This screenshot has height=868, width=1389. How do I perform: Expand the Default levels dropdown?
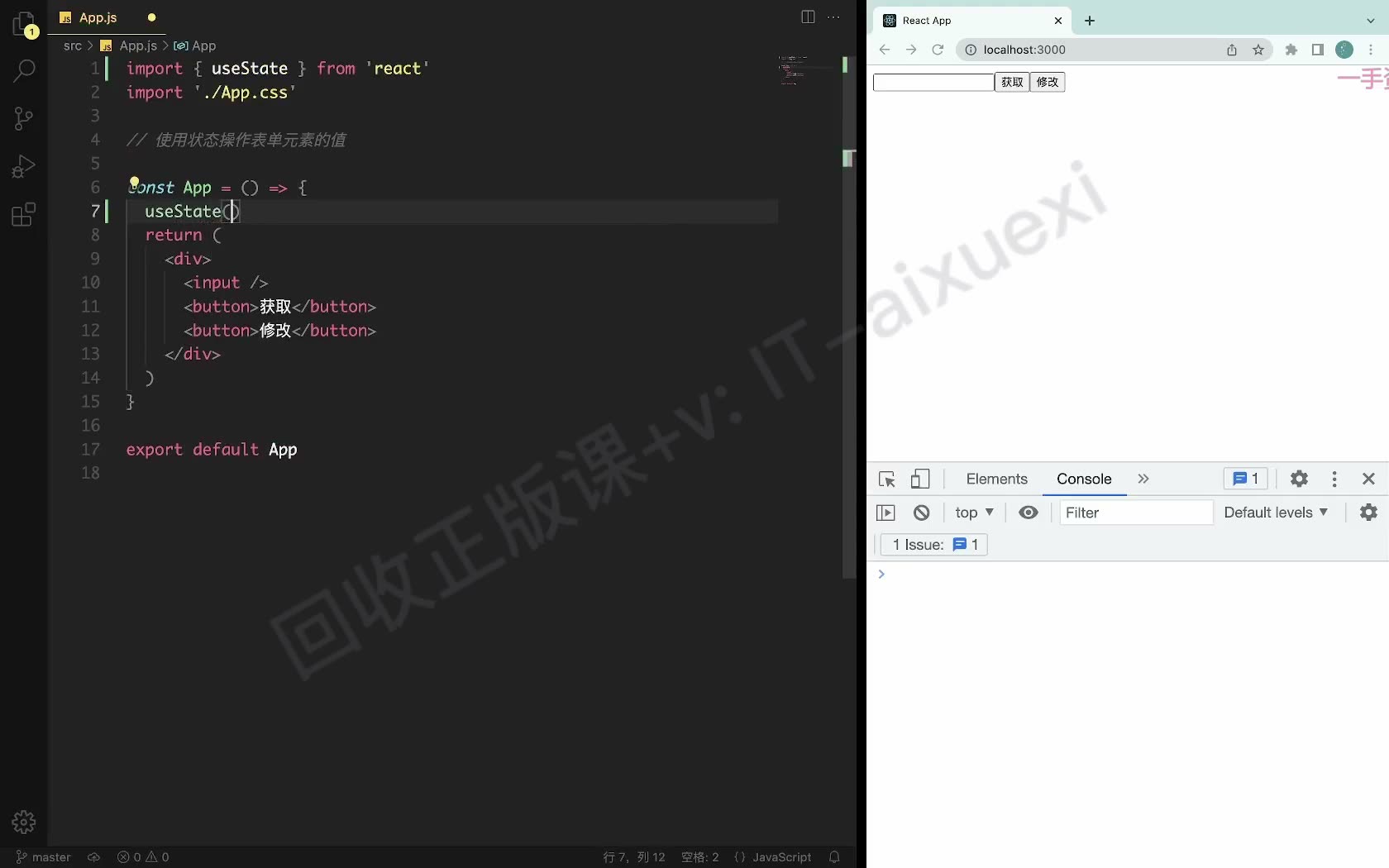(x=1276, y=513)
